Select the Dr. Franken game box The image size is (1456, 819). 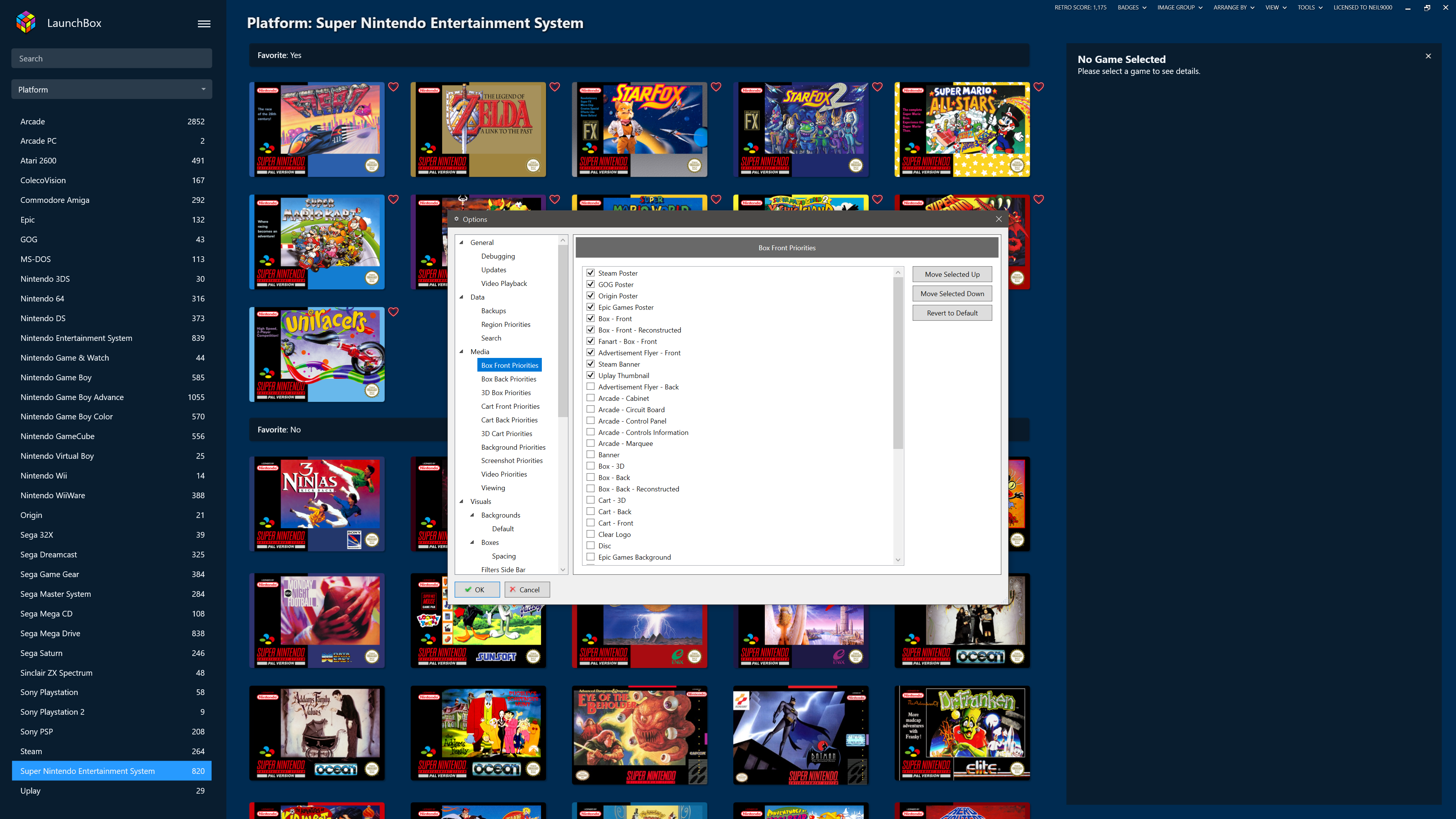pos(962,733)
